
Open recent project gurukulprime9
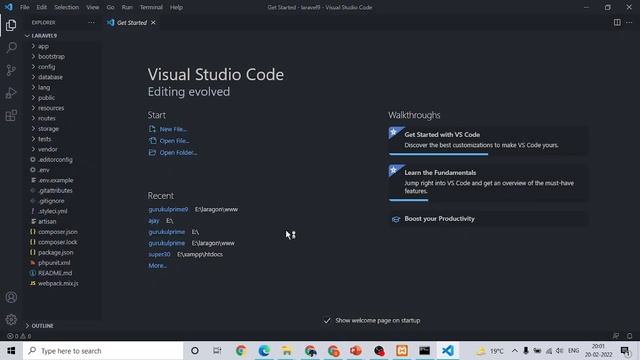tap(168, 209)
